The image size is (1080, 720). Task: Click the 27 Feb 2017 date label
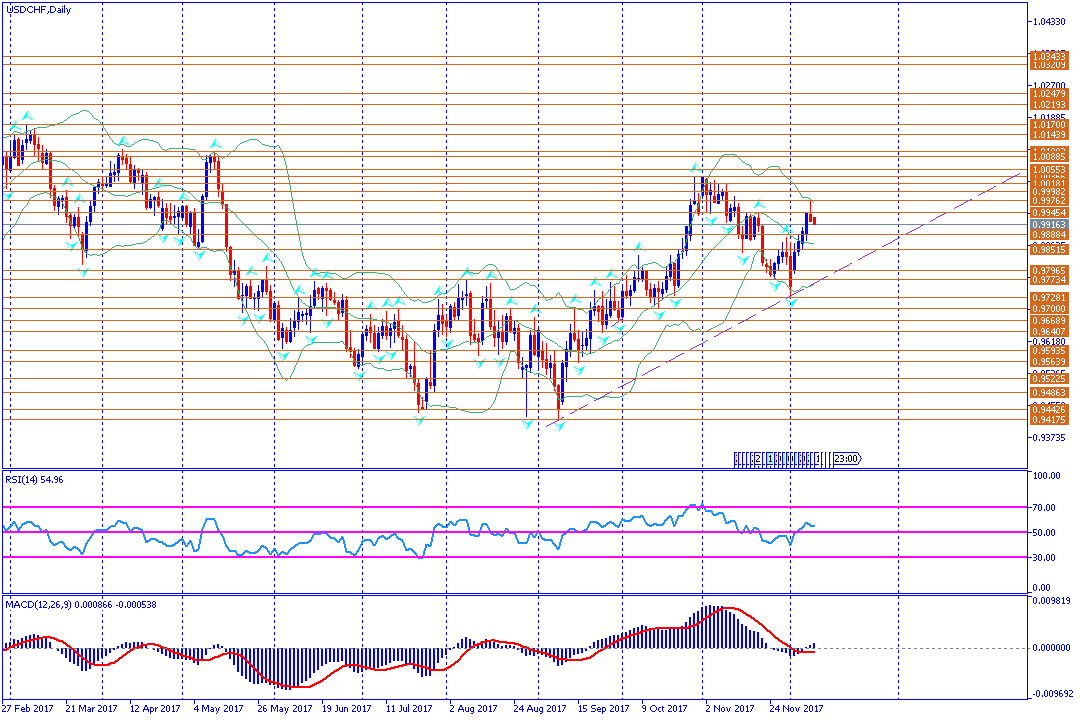[29, 709]
